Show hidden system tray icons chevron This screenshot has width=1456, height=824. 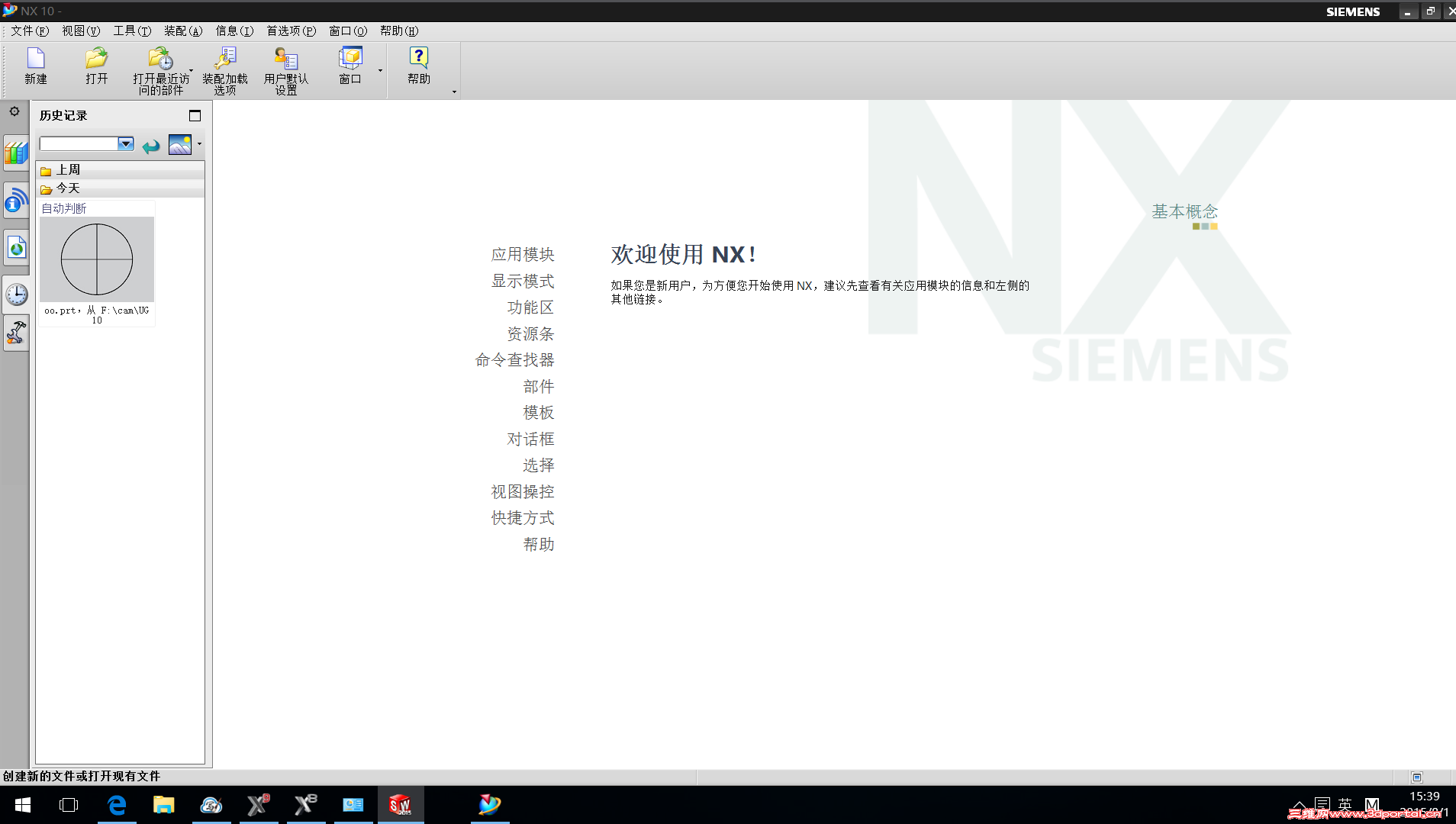coord(1299,804)
